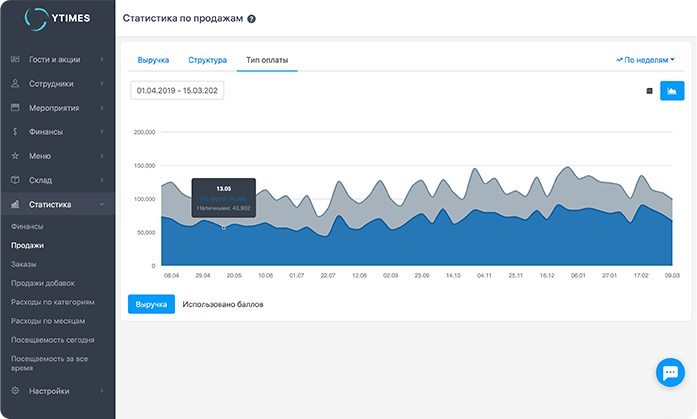The image size is (697, 419).
Task: Open Посещаемость сегодня report
Action: click(53, 339)
